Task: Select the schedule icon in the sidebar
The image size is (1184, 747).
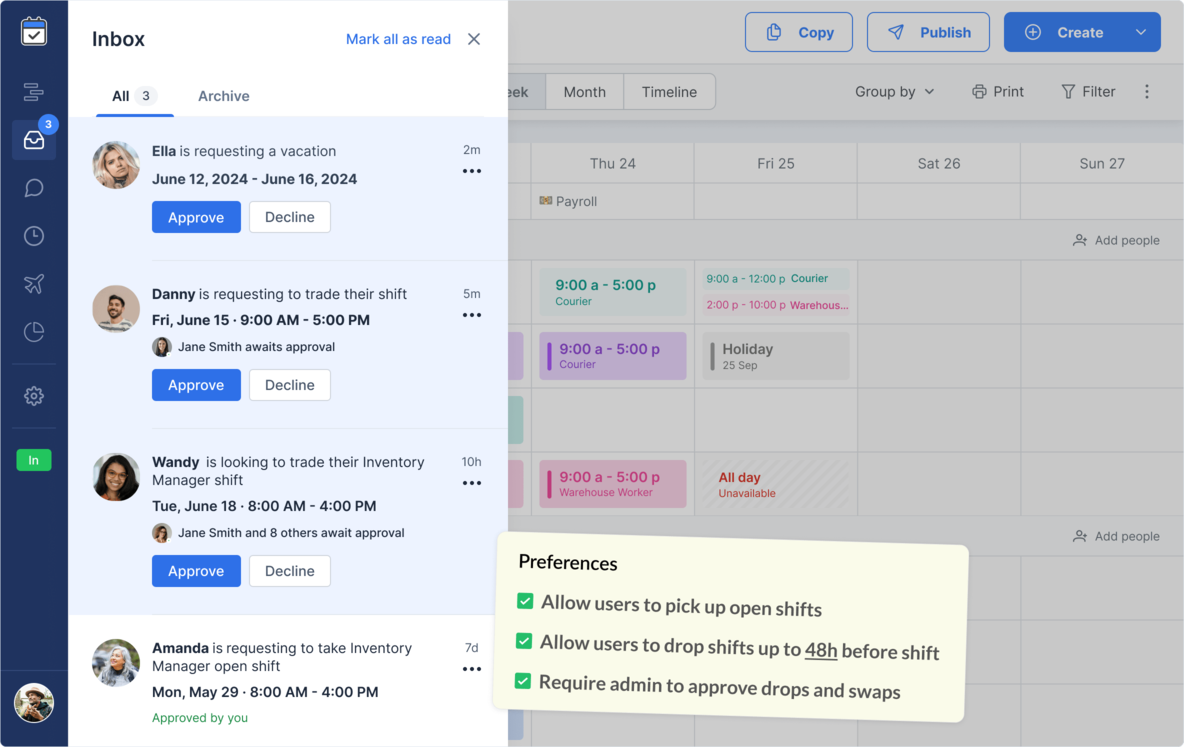Action: [33, 91]
